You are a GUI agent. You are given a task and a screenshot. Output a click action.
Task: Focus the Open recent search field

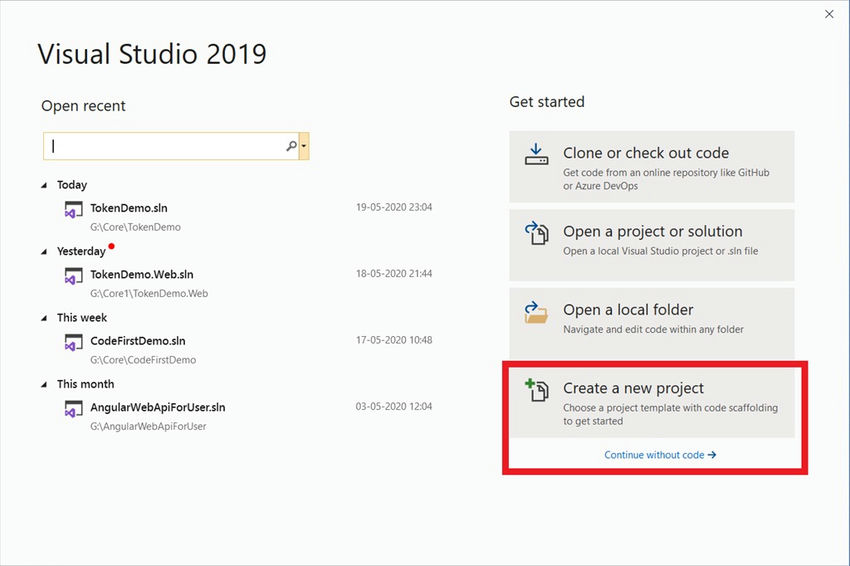click(164, 146)
